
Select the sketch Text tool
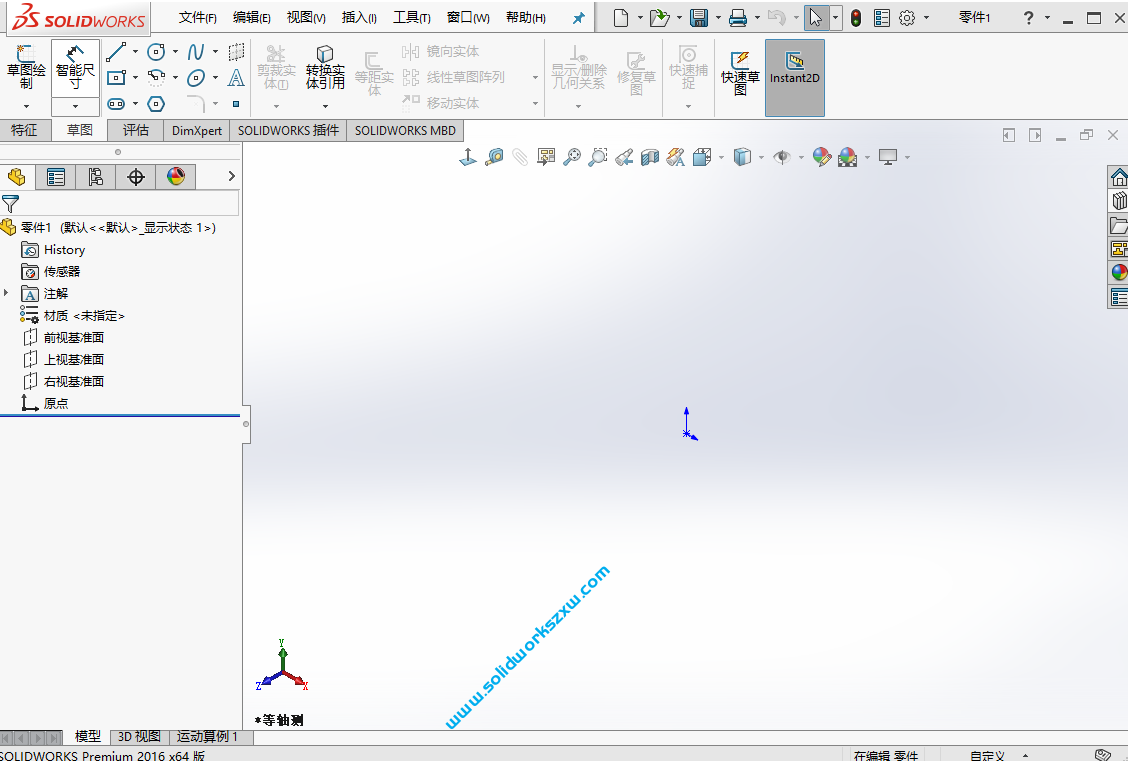[236, 79]
